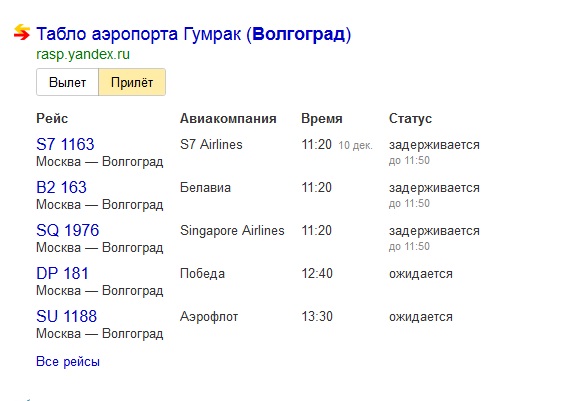Click the Авиакомпания column header
Viewport: 580px width, 401px height.
(228, 118)
